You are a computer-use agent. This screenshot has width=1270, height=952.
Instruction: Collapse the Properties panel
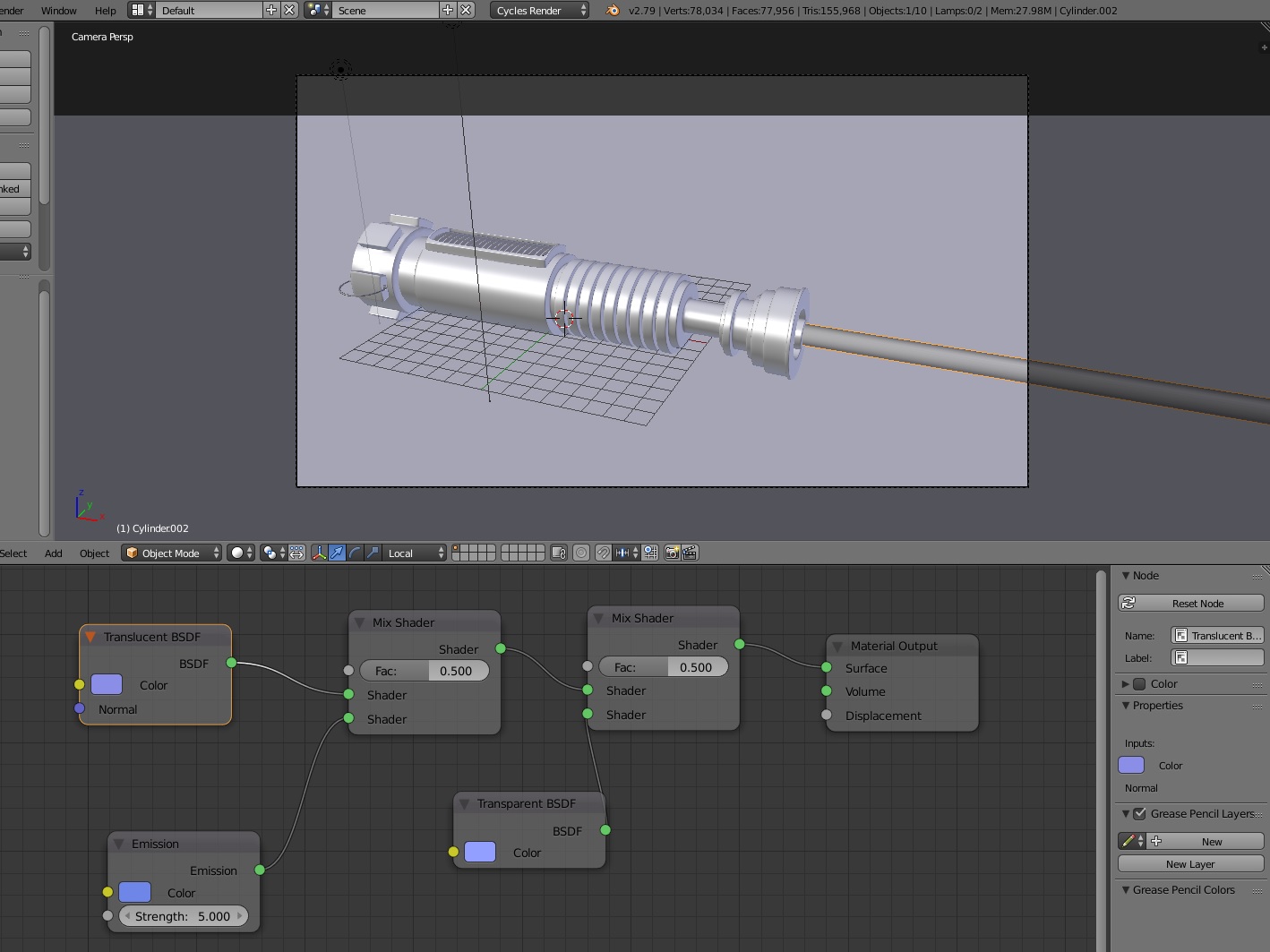1126,705
